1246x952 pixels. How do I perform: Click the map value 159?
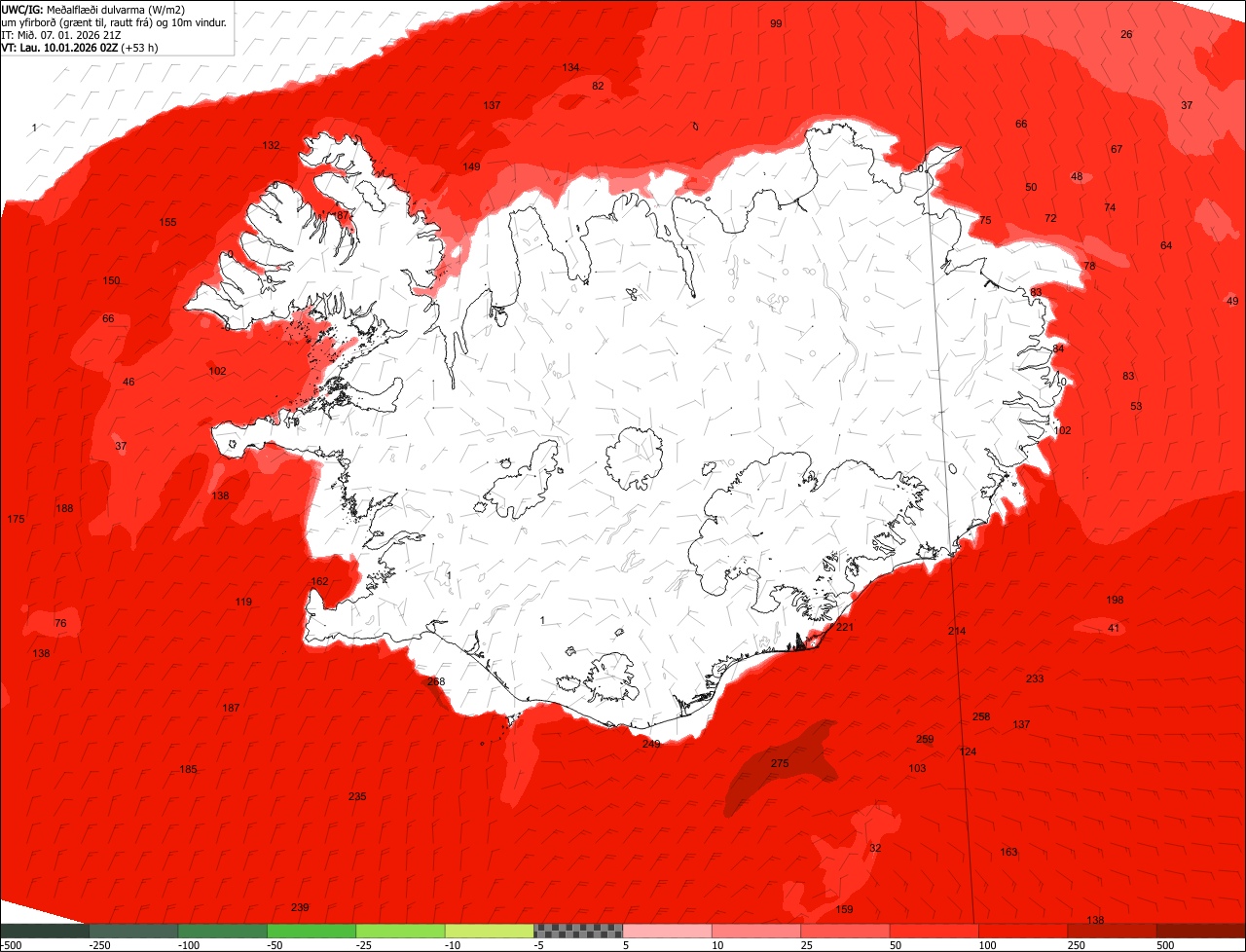click(845, 909)
